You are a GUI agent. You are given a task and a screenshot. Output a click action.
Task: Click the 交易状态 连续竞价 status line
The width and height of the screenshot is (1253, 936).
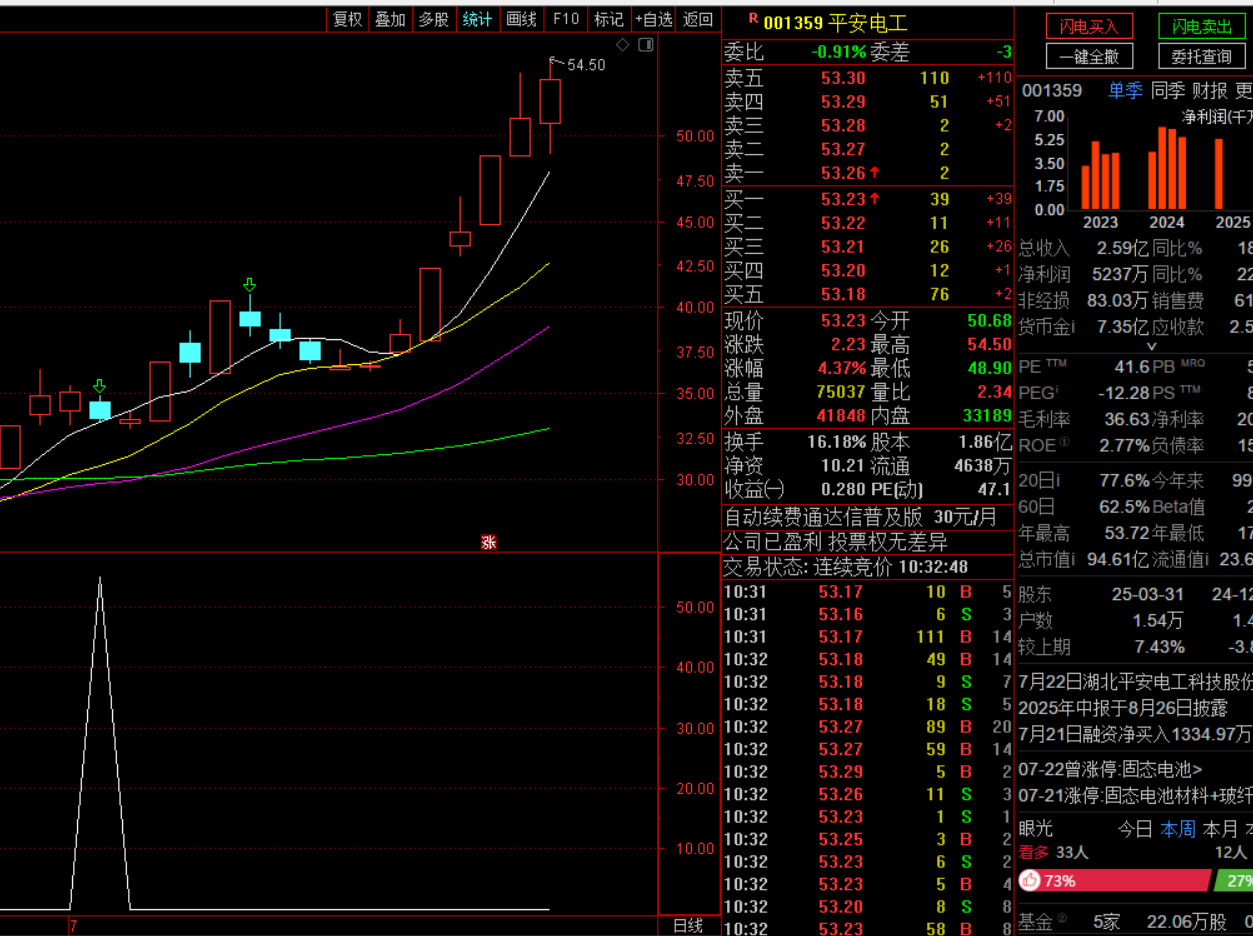pyautogui.click(x=847, y=567)
